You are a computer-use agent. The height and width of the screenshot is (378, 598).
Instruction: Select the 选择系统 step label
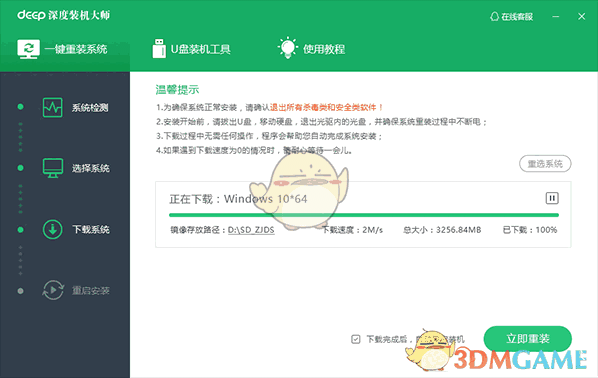(91, 168)
